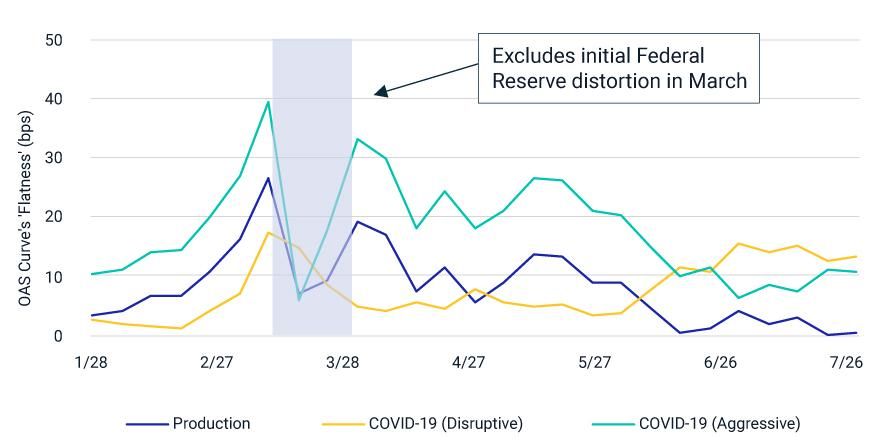Click the 4/27 x-axis date label

(469, 362)
